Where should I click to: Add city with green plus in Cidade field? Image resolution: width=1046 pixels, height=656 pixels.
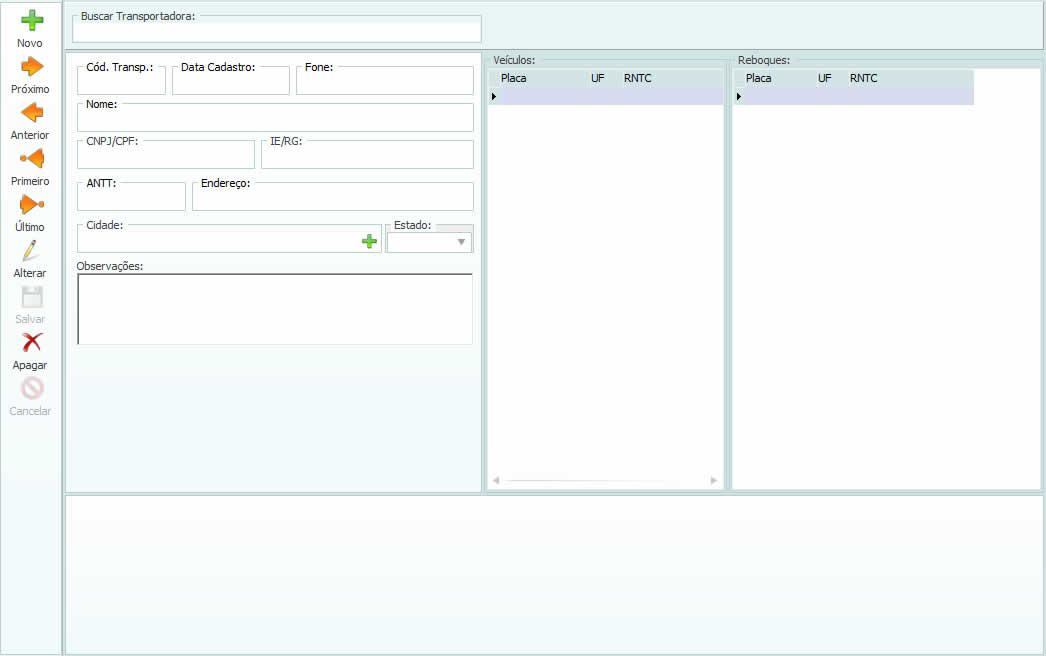[369, 241]
